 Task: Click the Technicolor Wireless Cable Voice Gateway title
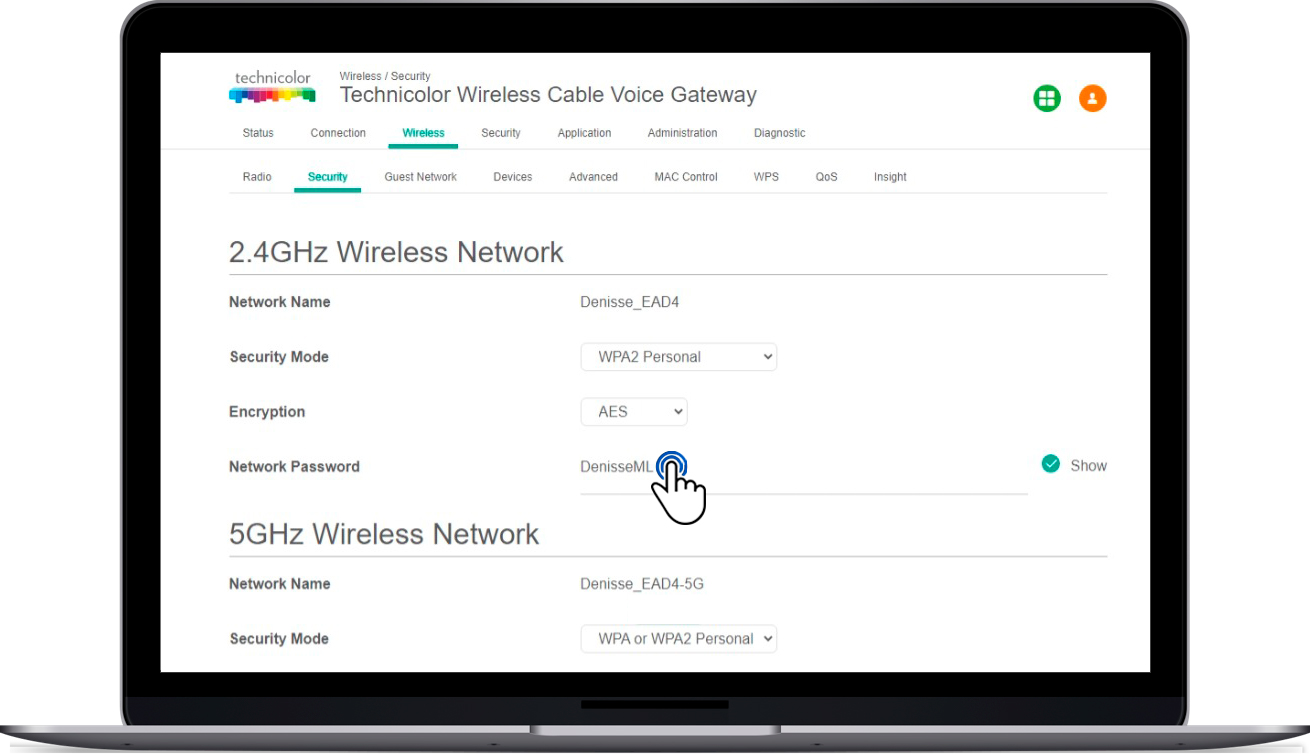pyautogui.click(x=548, y=95)
